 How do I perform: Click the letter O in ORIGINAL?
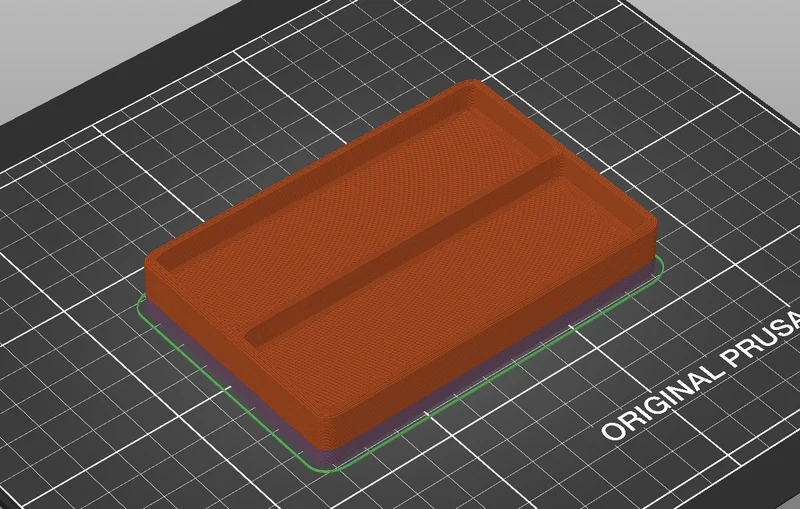pos(614,429)
